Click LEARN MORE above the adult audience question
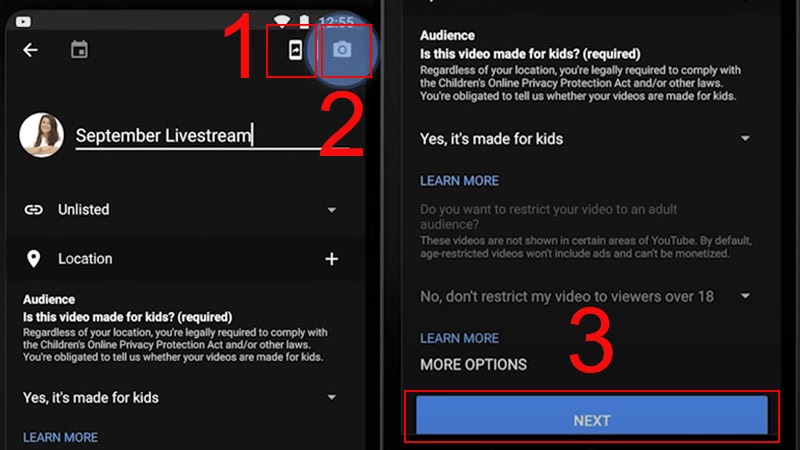 click(x=459, y=181)
